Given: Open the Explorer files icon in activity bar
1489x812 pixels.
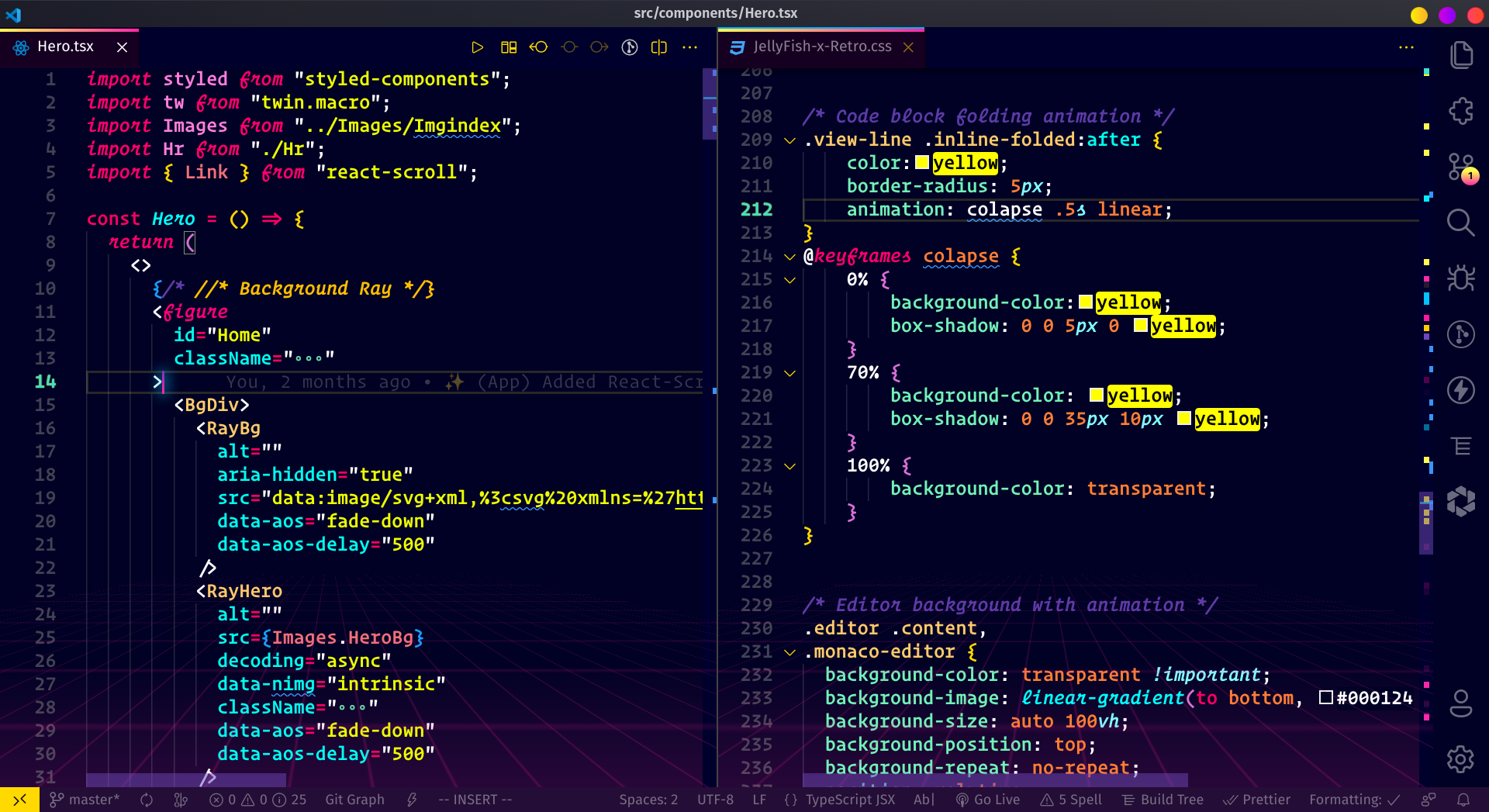Looking at the screenshot, I should coord(1461,55).
